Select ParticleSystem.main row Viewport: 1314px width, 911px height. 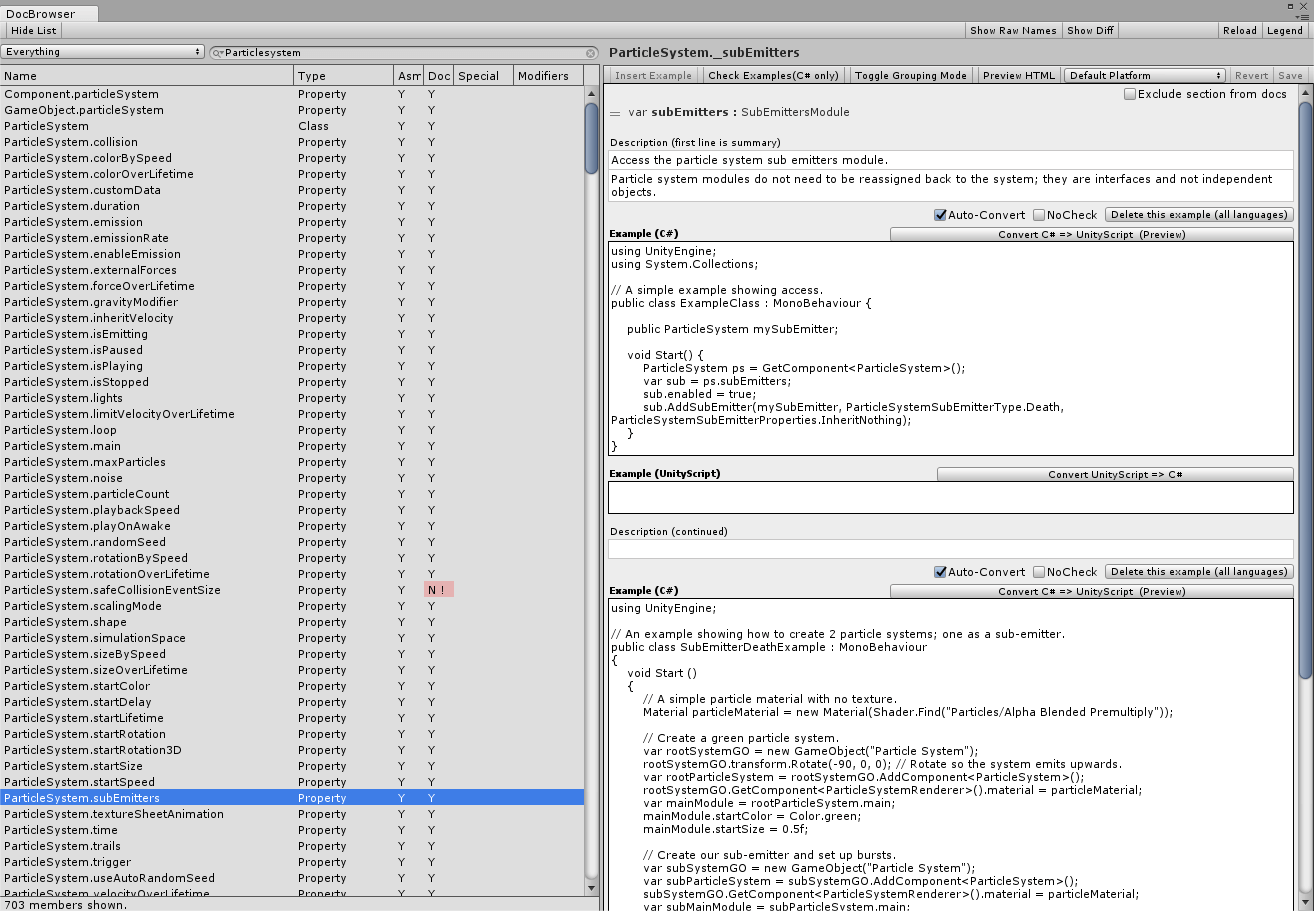pos(292,446)
